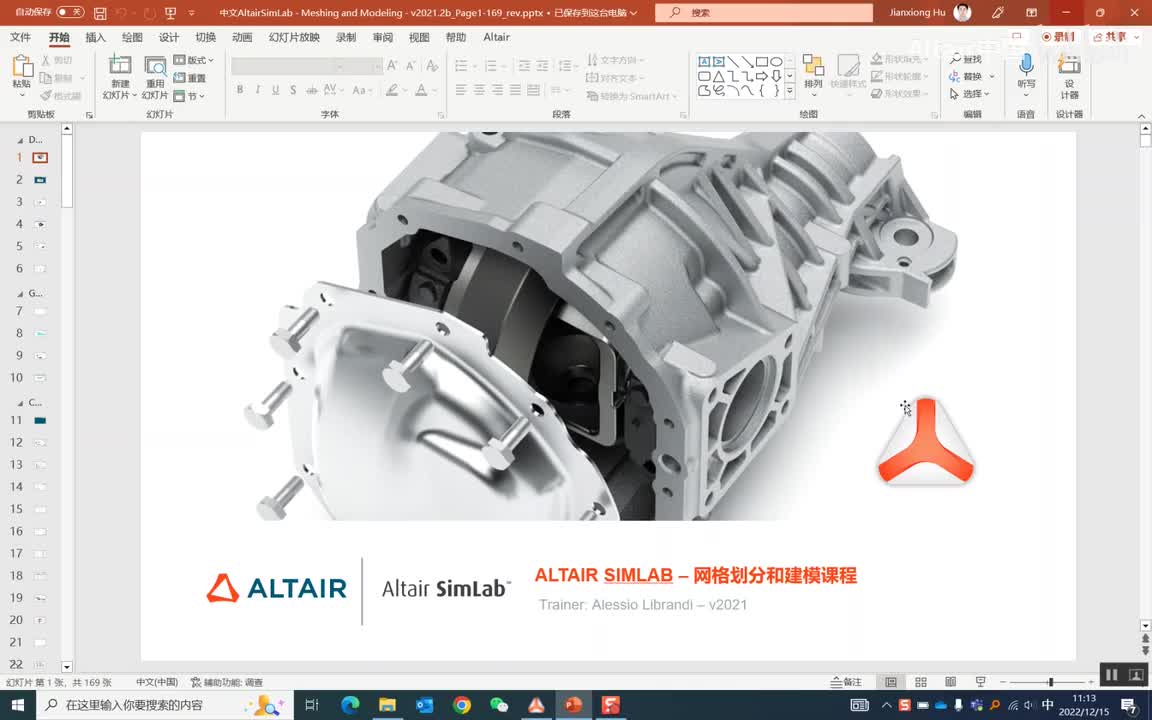Switch to the 插入 (Insert) tab
Image resolution: width=1152 pixels, height=720 pixels.
pos(96,37)
